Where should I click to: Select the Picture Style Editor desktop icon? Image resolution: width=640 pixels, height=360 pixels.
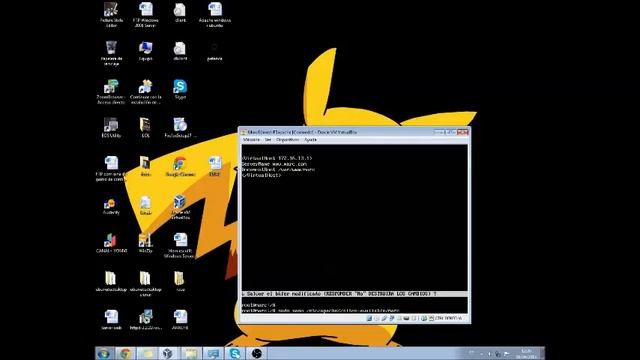point(111,15)
